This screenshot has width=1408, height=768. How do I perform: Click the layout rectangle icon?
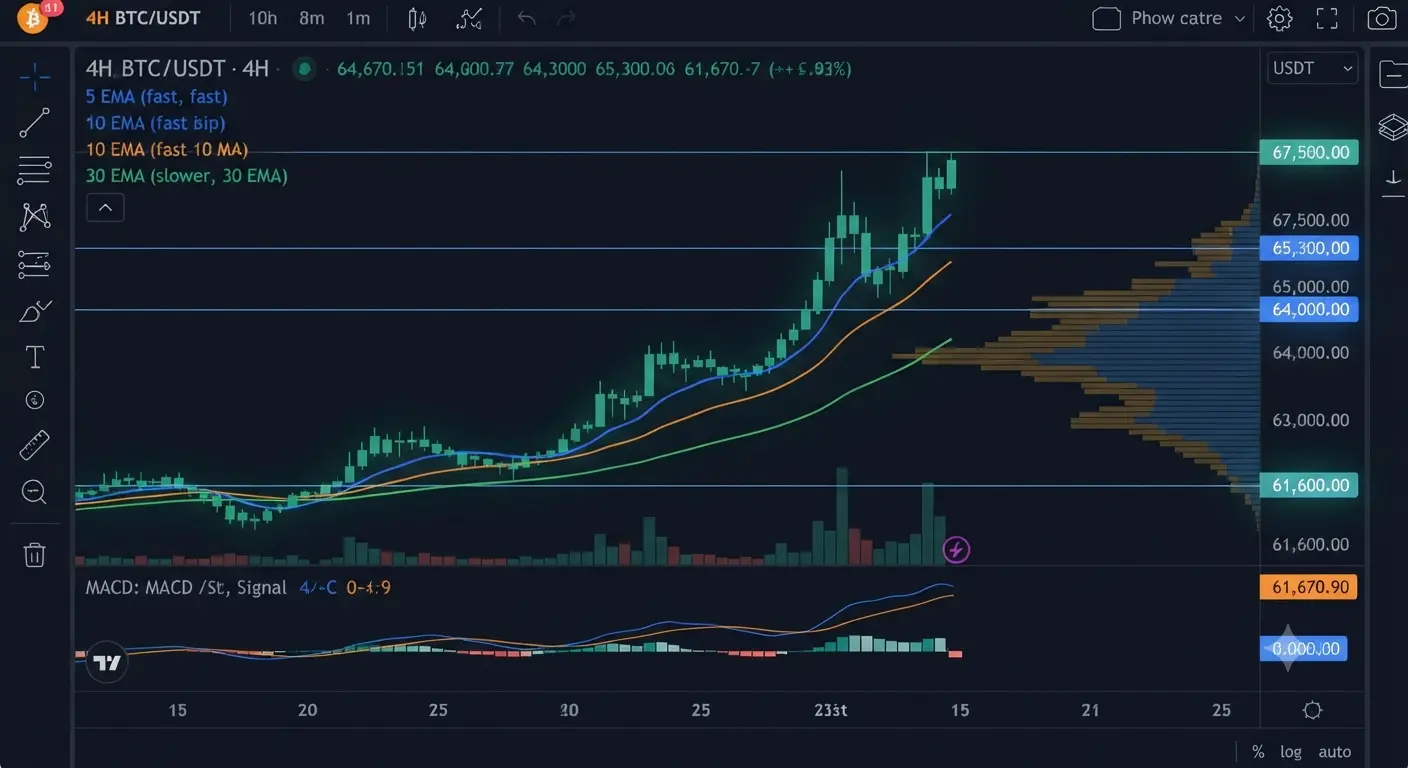click(1106, 18)
